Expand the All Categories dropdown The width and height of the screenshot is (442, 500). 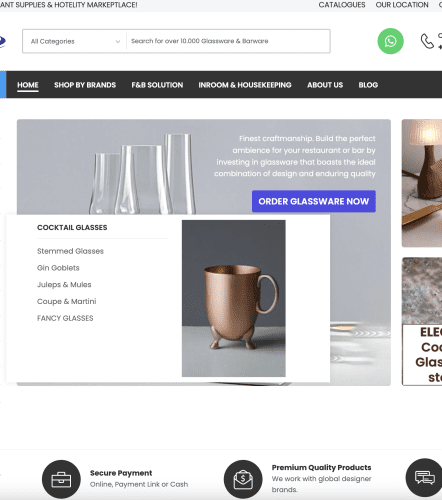click(75, 41)
